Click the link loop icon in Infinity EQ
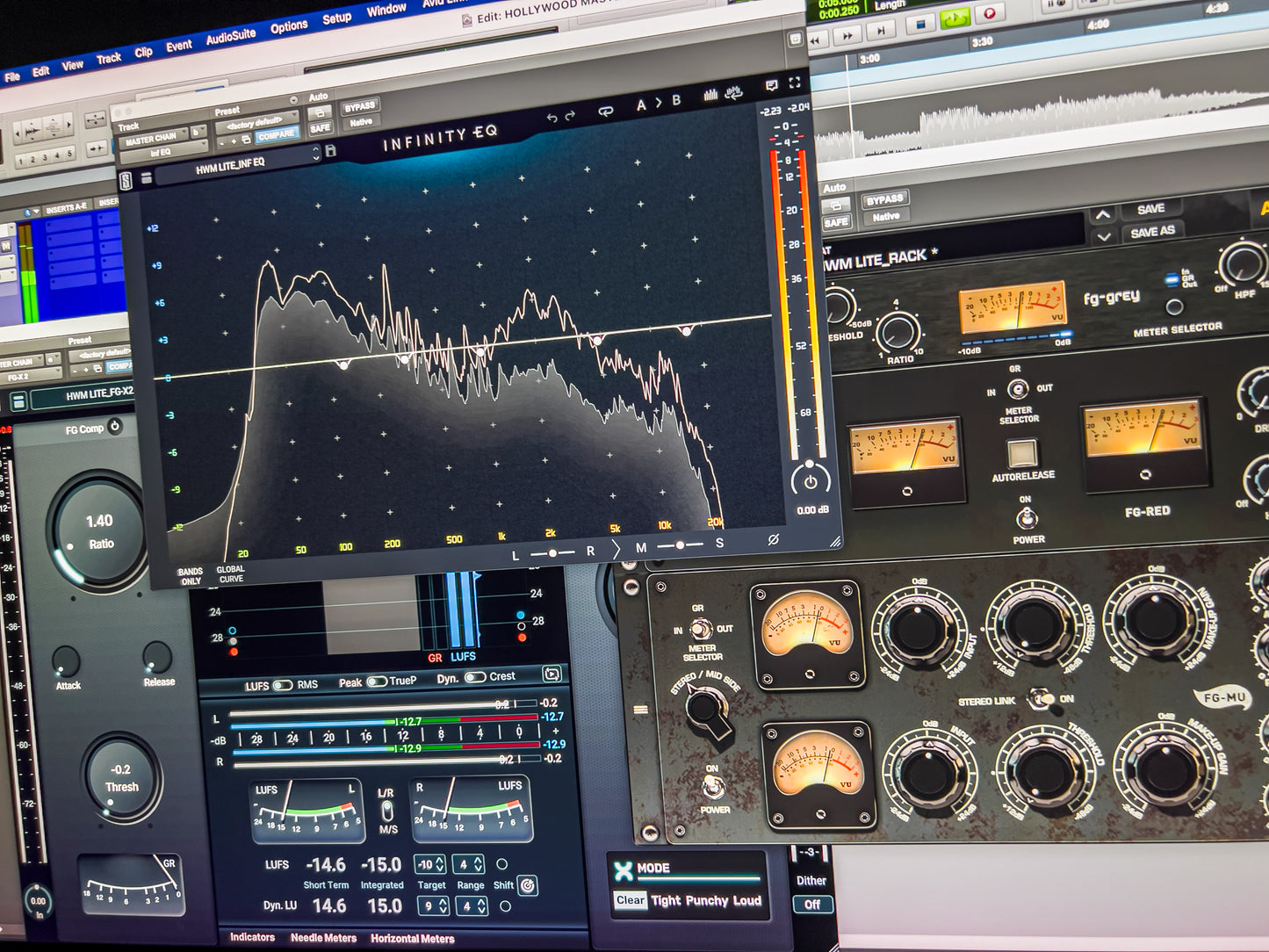The height and width of the screenshot is (952, 1269). point(605,112)
